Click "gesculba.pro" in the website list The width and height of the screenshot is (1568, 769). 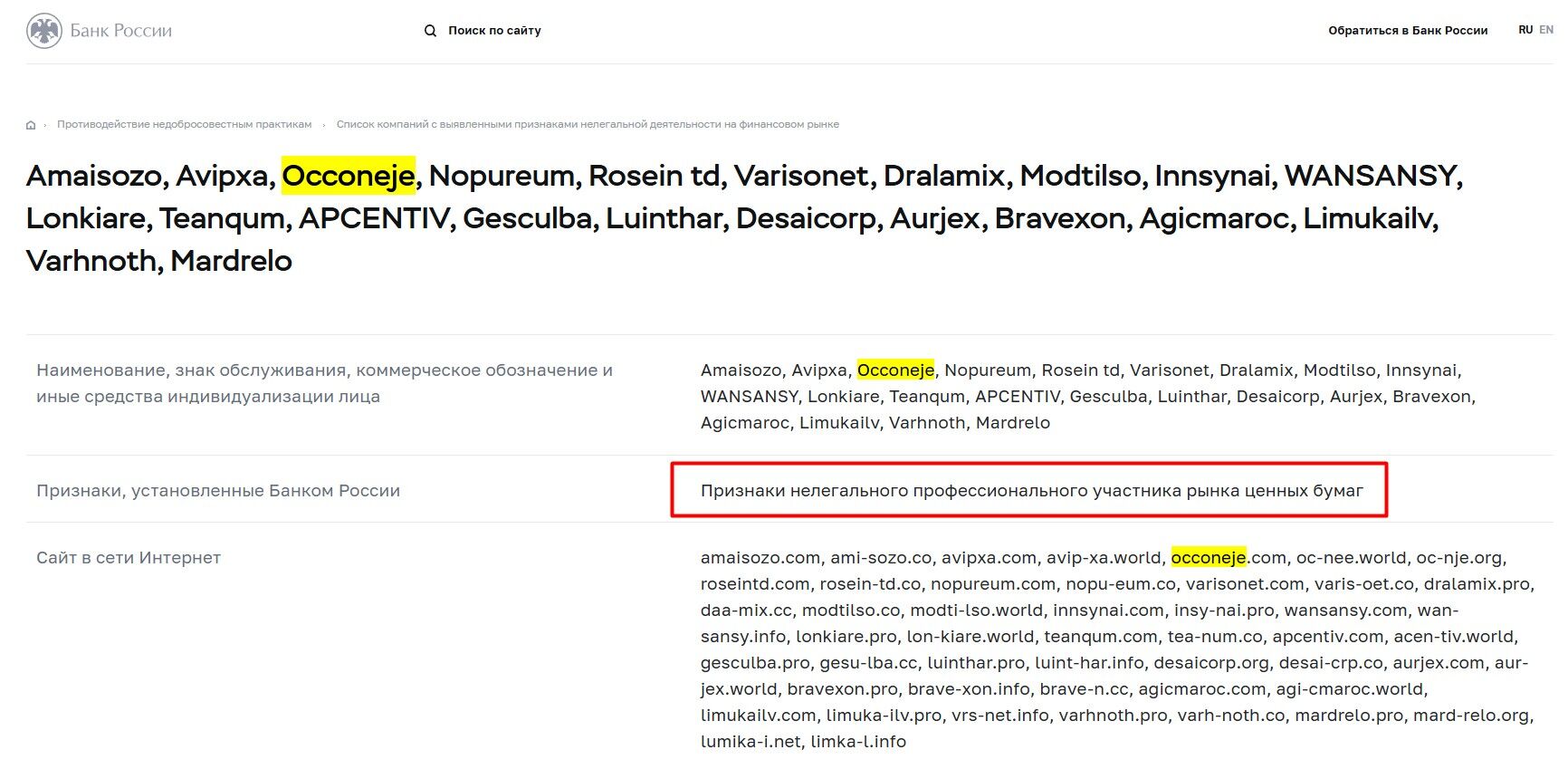[755, 663]
